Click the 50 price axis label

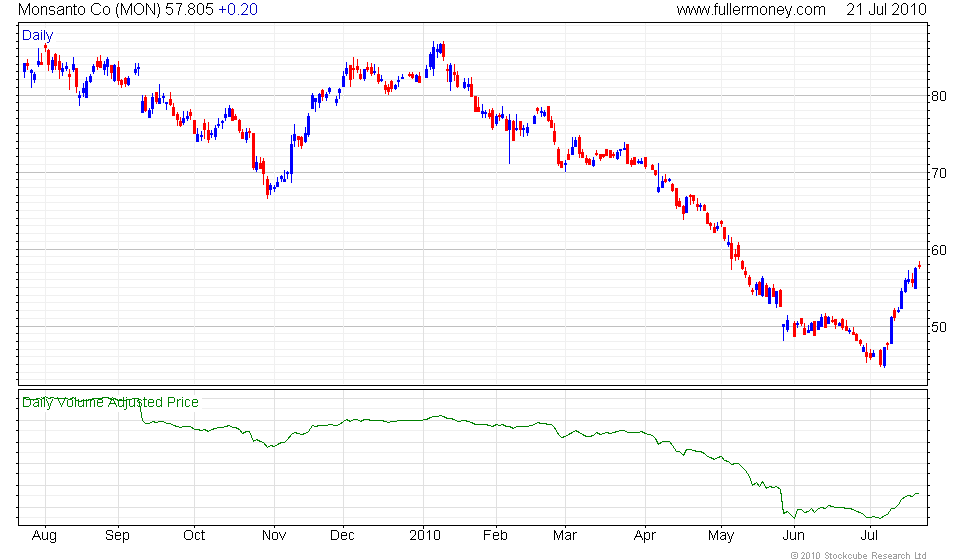(939, 327)
